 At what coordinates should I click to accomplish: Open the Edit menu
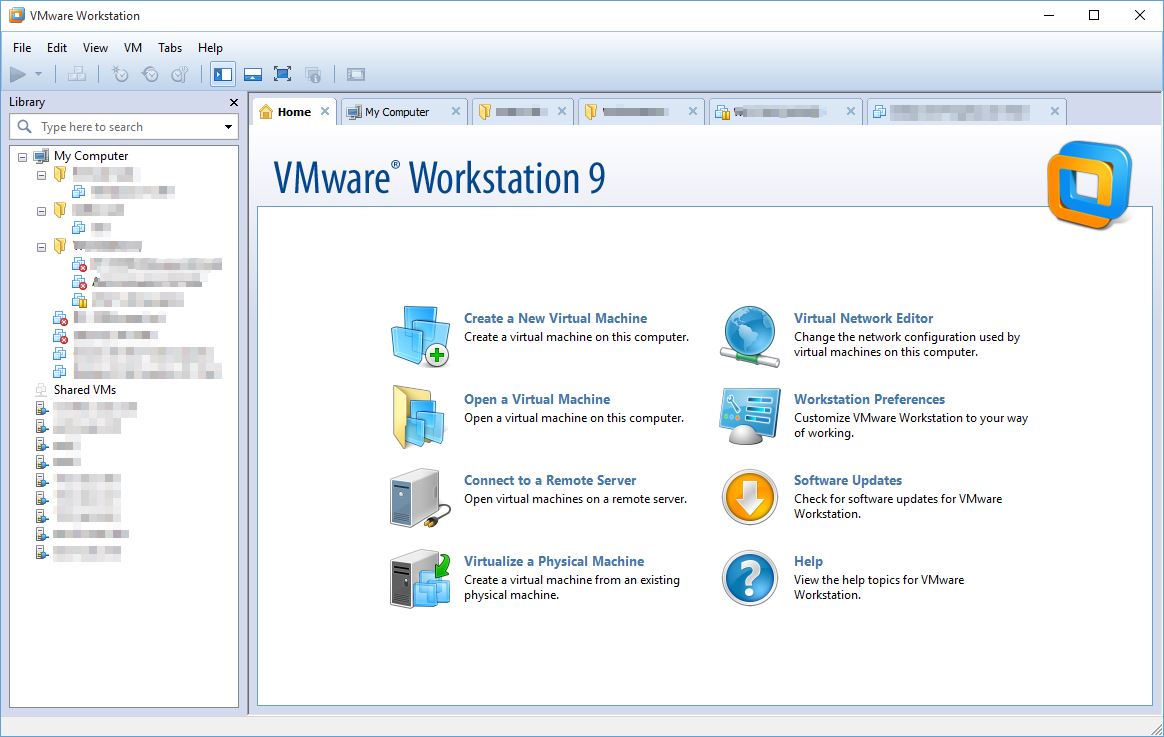(57, 48)
